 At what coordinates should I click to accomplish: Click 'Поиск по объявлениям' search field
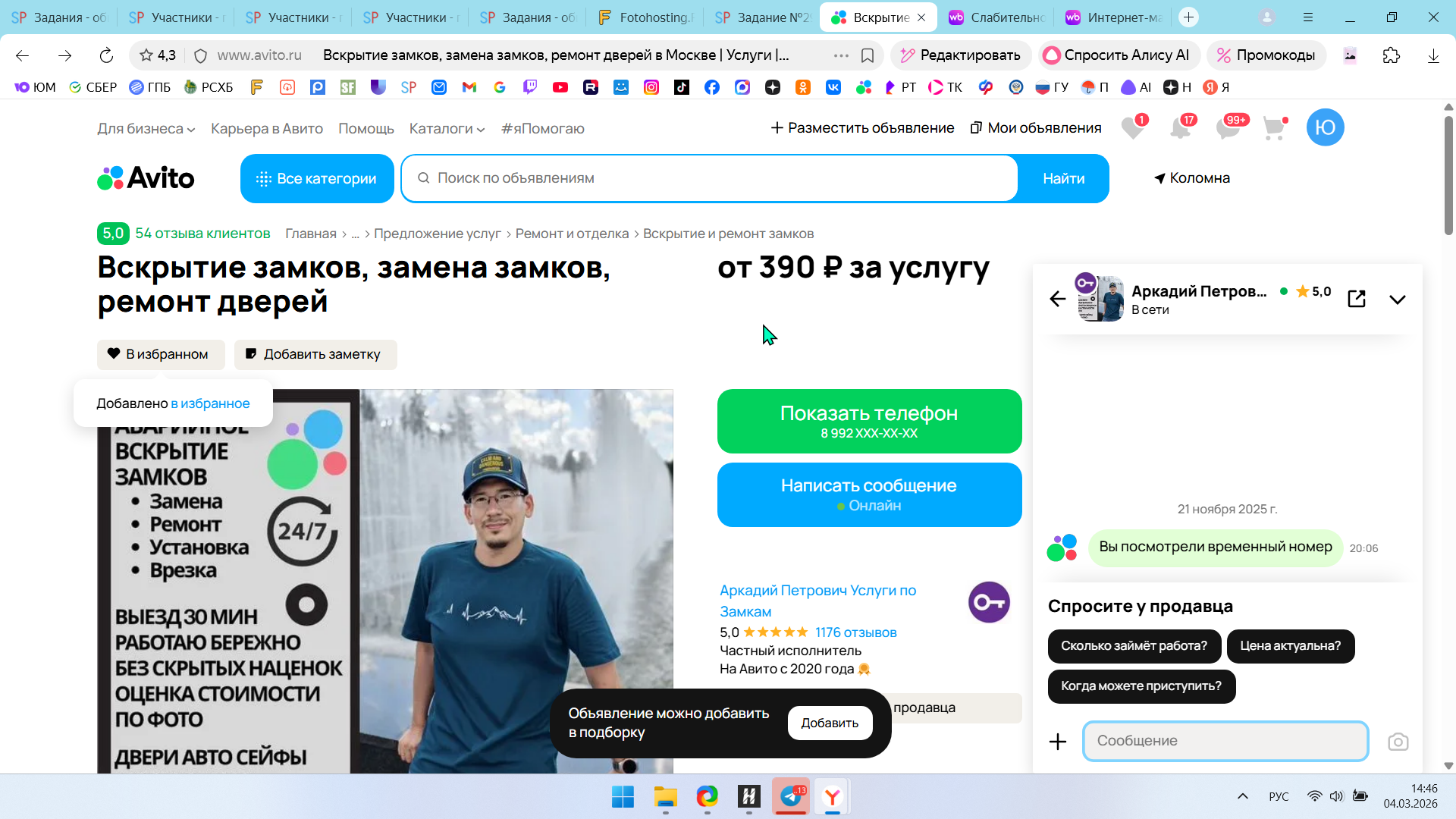pos(713,178)
